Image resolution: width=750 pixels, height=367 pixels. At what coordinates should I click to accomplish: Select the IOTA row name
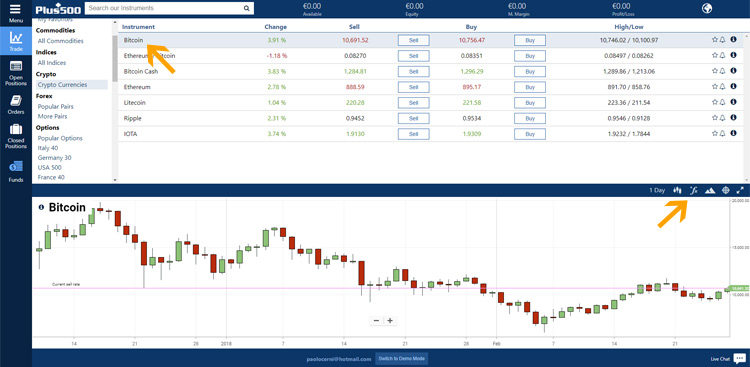click(130, 134)
